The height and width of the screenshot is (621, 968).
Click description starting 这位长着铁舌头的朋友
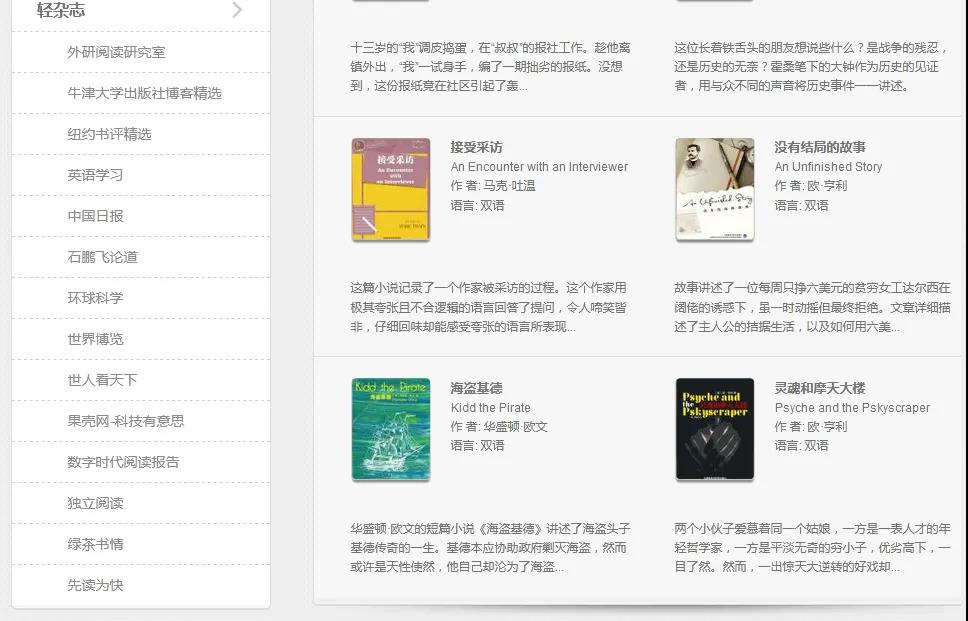[x=811, y=67]
